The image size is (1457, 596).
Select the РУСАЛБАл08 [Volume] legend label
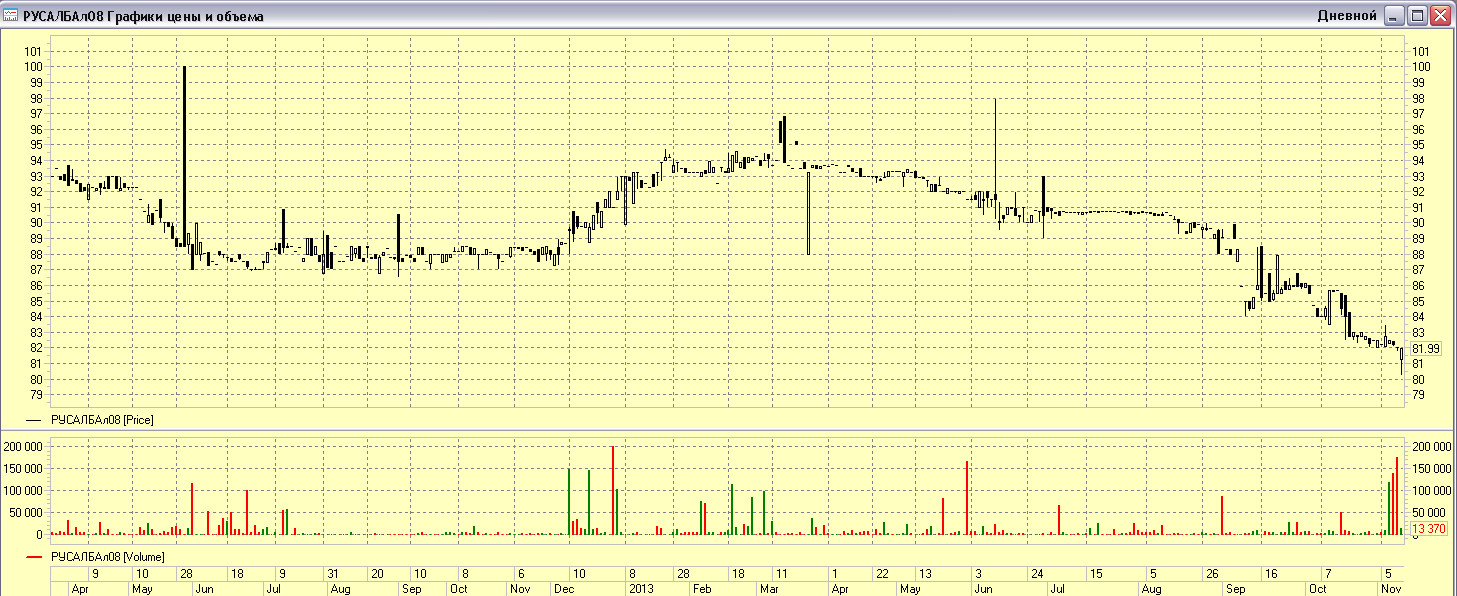(108, 557)
